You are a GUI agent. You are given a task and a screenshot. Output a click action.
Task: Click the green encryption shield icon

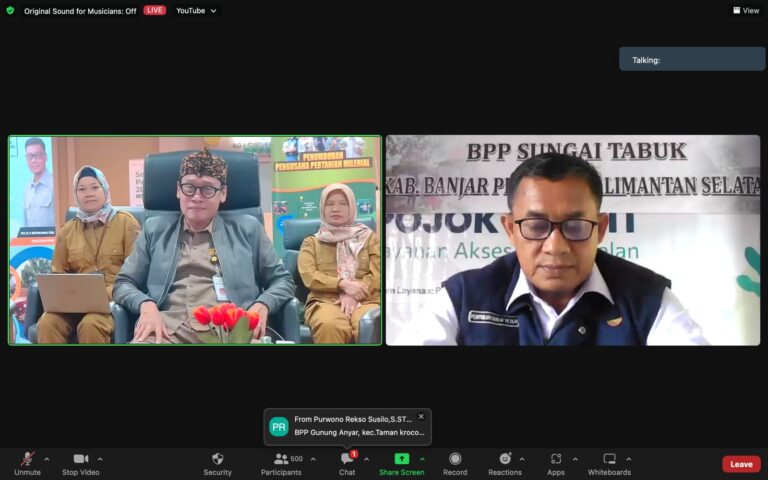tap(10, 10)
